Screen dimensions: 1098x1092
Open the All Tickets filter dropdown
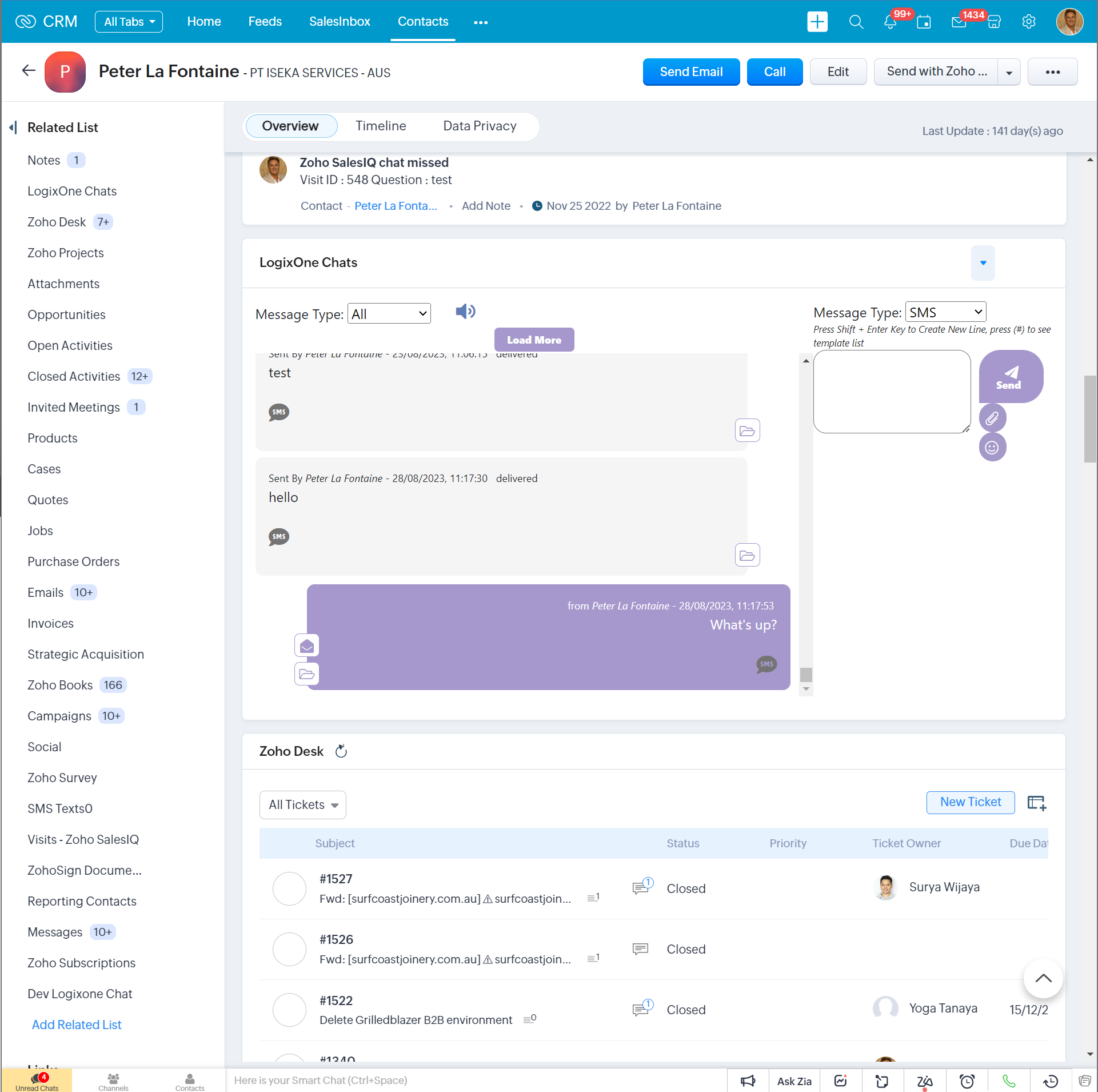tap(303, 804)
